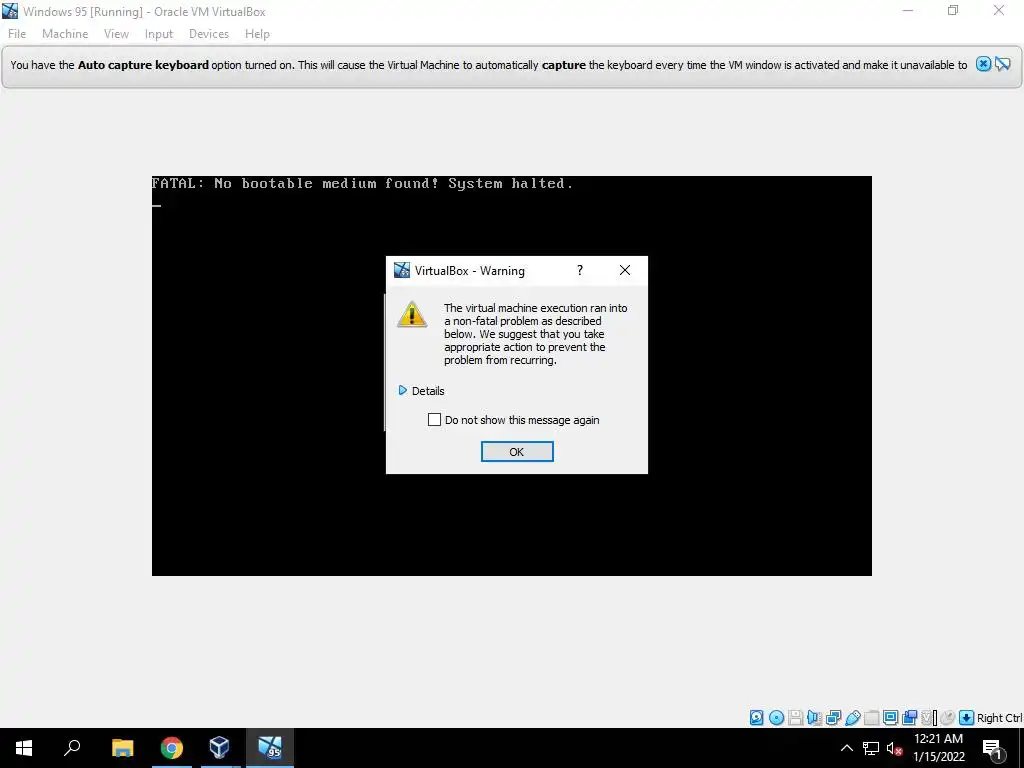This screenshot has height=768, width=1024.
Task: Minimize the VirtualBox window
Action: [908, 10]
